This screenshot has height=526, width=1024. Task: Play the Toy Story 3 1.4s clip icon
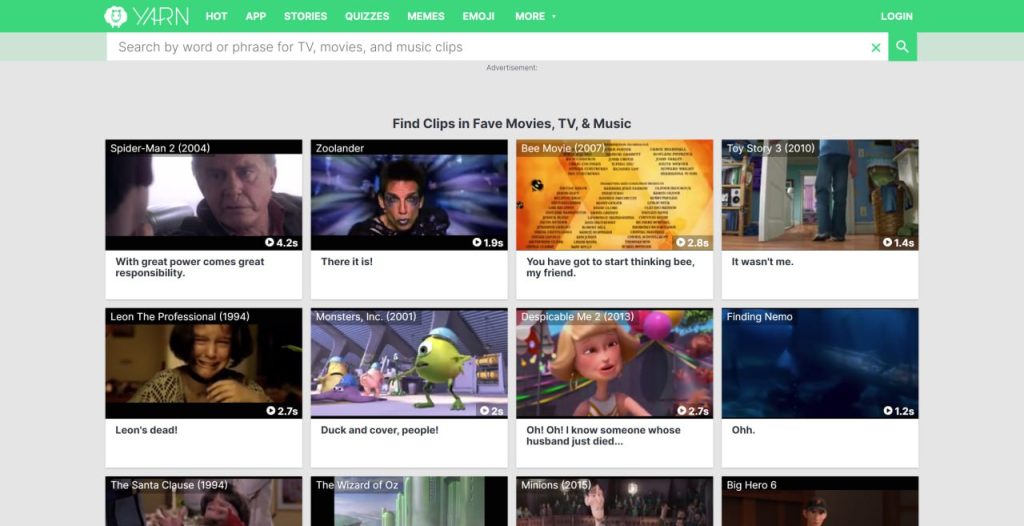click(x=888, y=242)
